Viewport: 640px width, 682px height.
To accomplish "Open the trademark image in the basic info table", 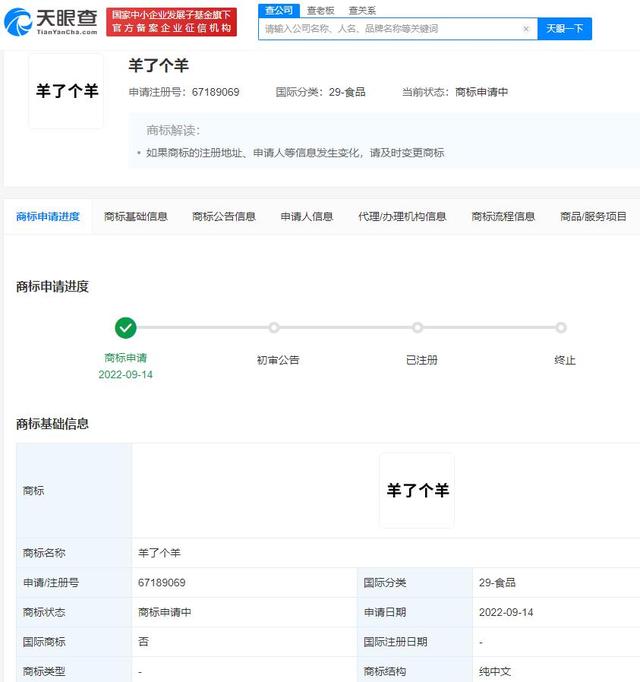I will [x=417, y=491].
